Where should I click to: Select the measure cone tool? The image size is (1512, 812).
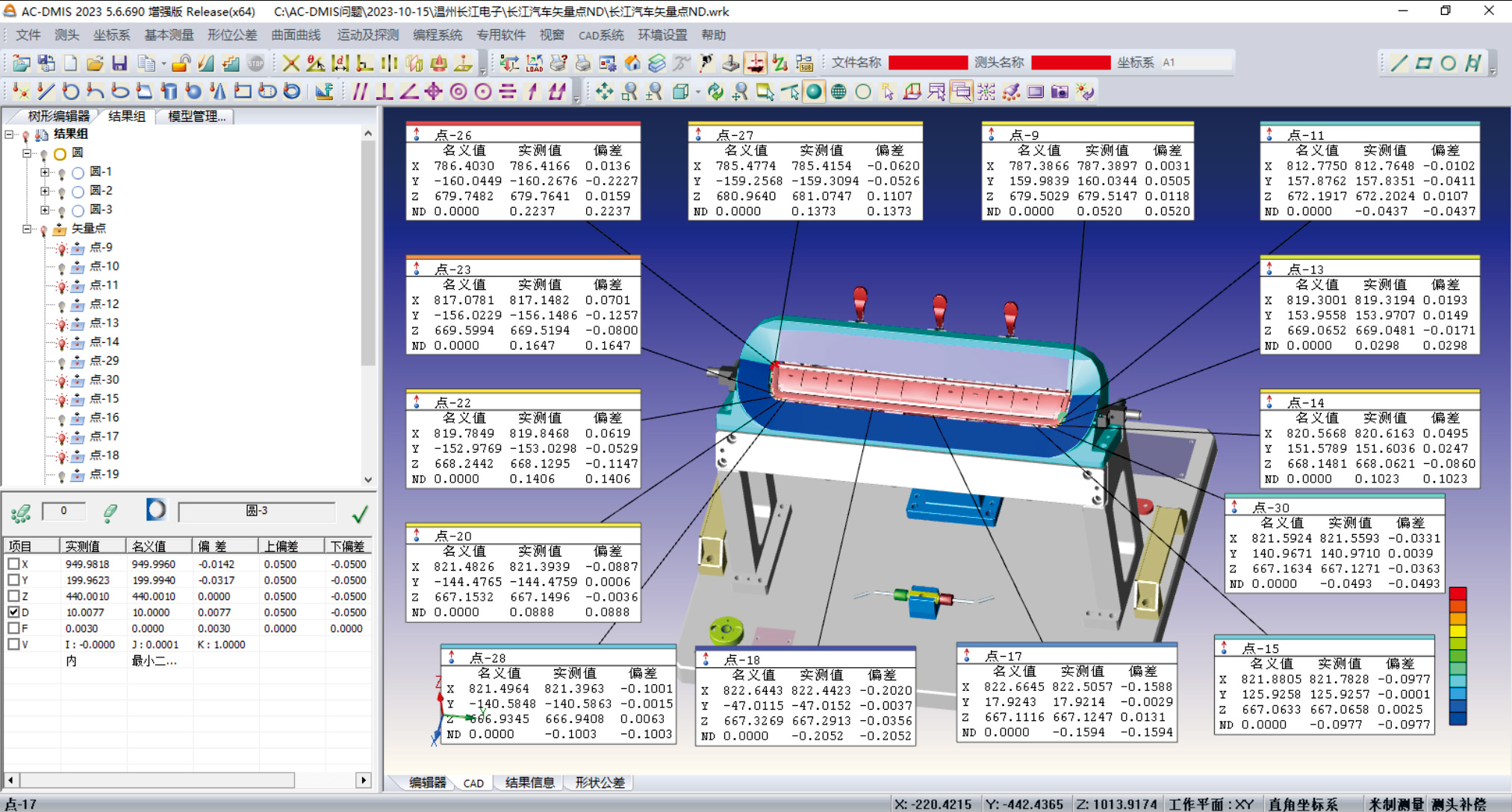point(218,92)
